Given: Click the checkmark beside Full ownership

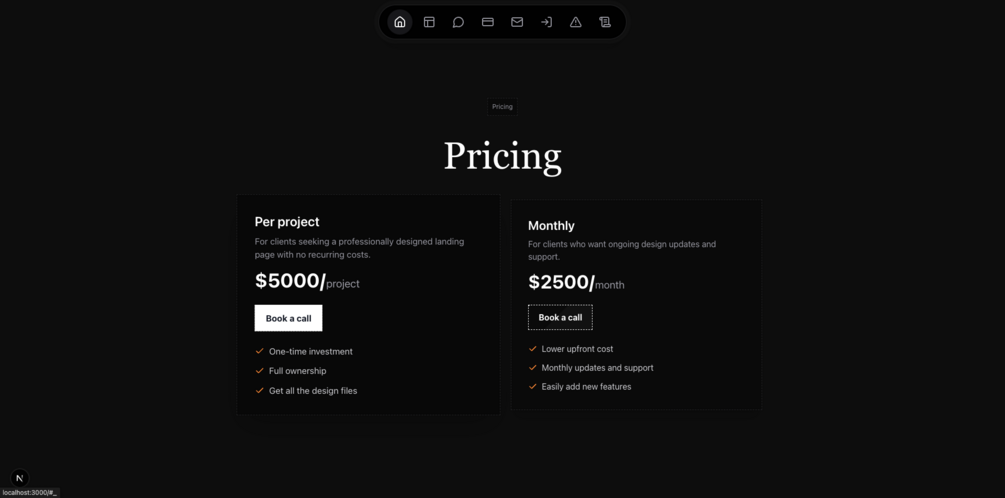Looking at the screenshot, I should coord(260,371).
